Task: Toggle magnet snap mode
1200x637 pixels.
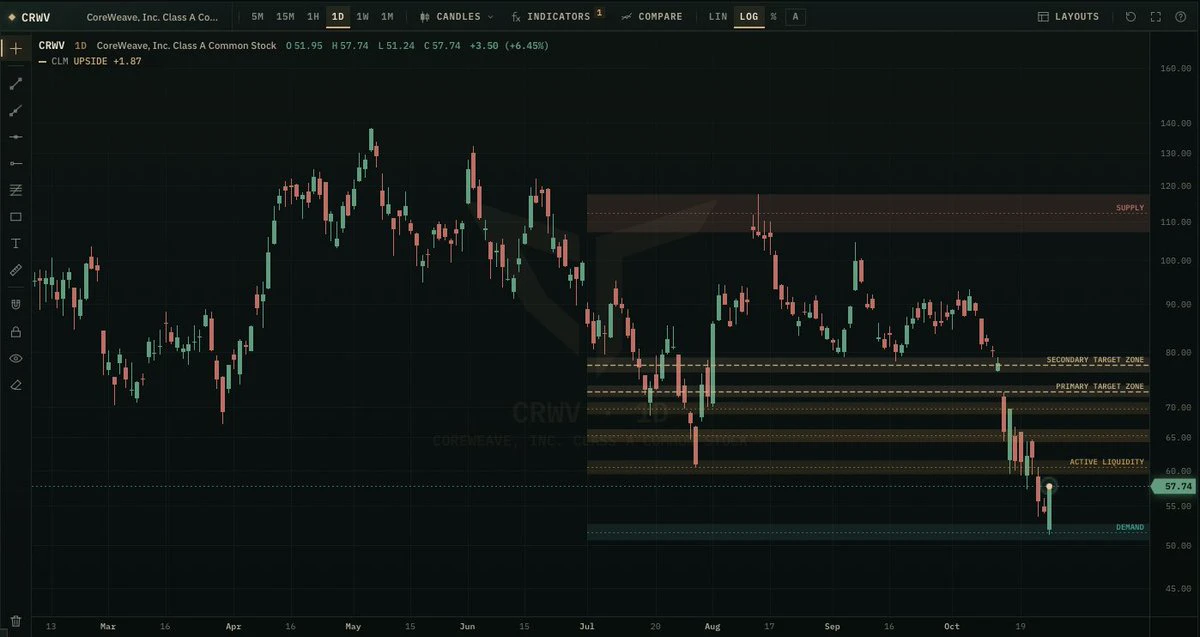Action: [15, 304]
